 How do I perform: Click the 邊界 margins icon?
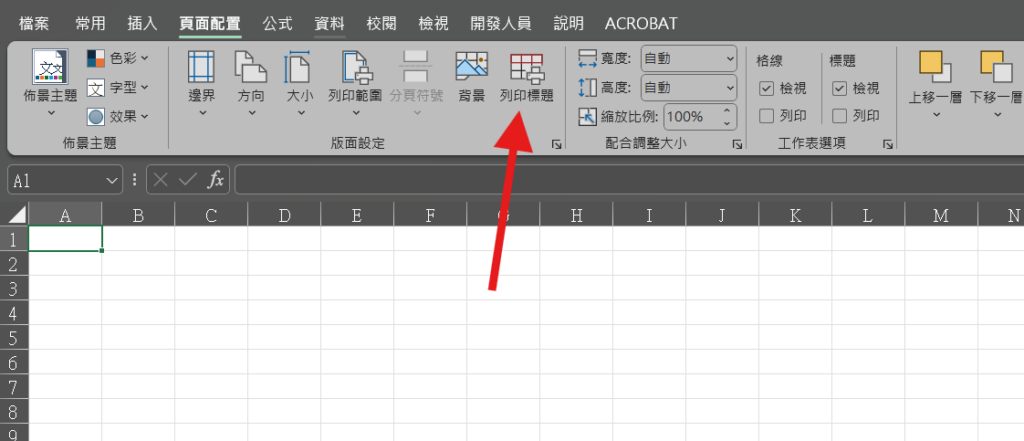202,68
